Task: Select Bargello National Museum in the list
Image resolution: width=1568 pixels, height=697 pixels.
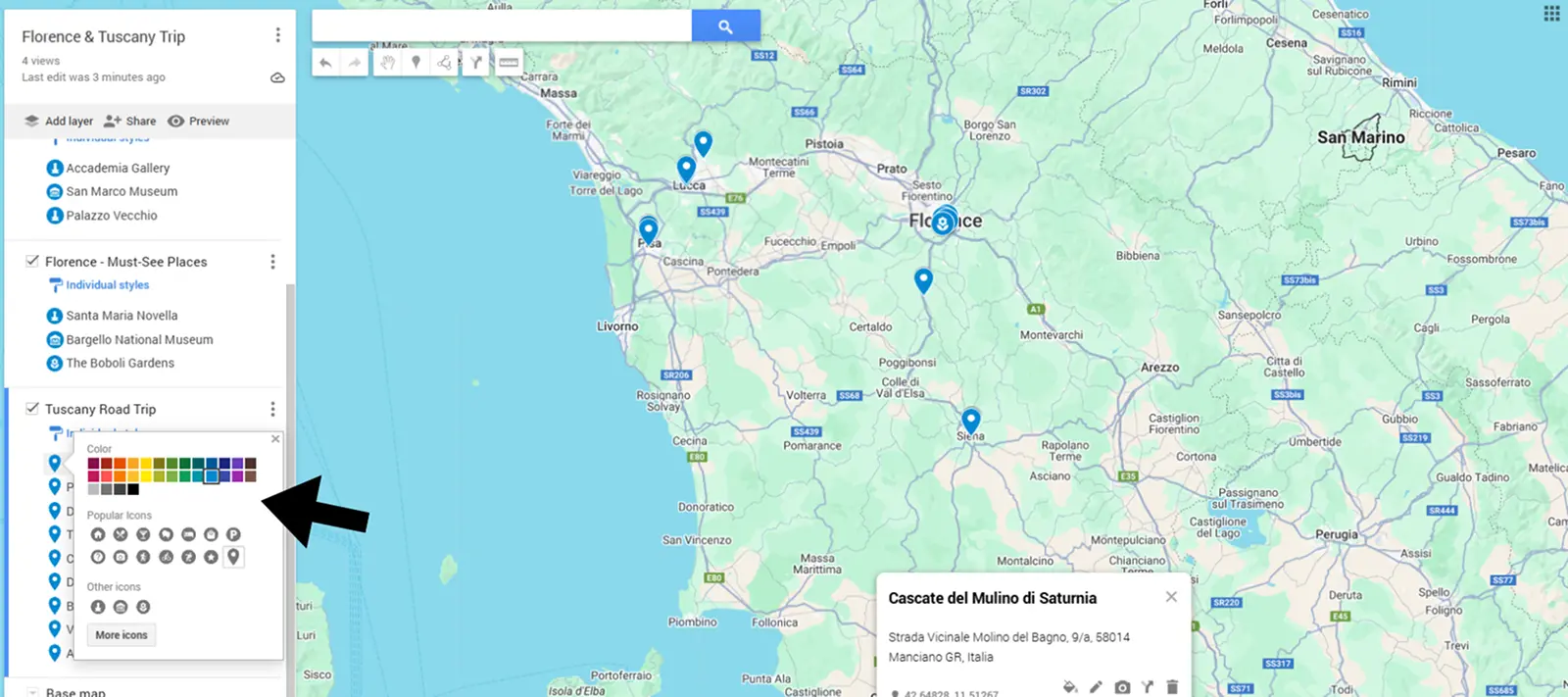Action: (139, 339)
